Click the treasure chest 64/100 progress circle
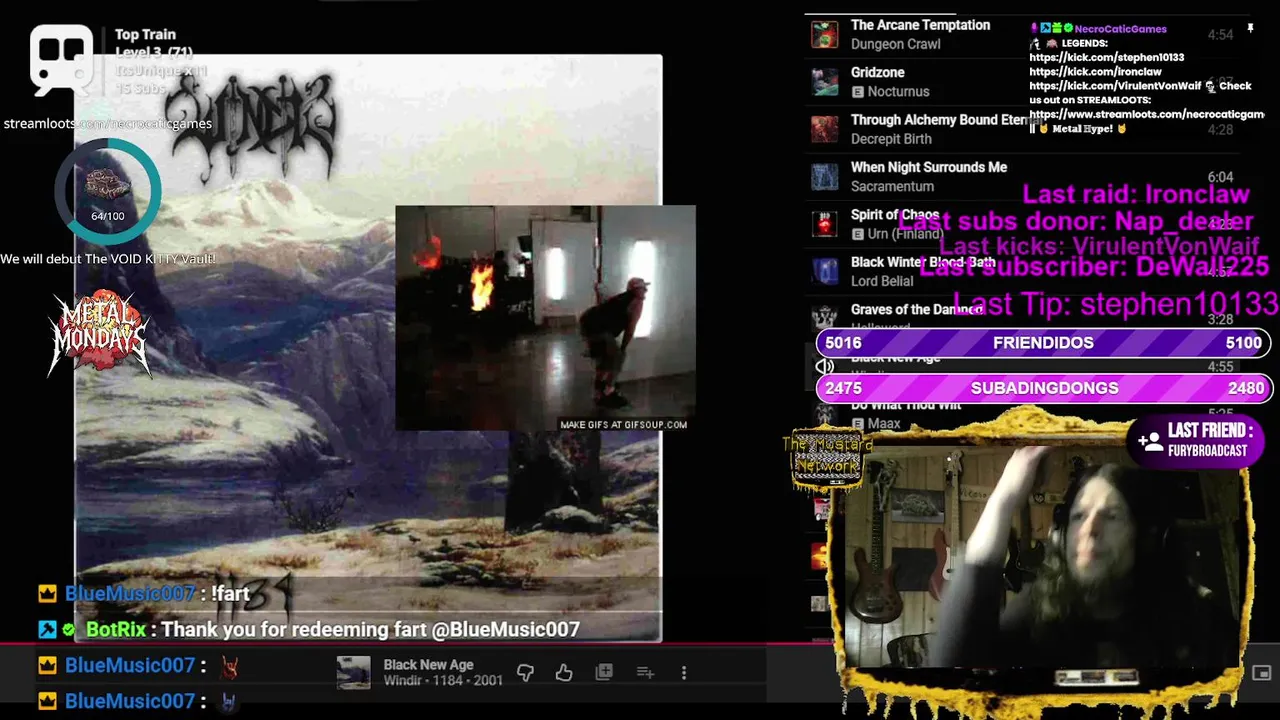The image size is (1280, 720). 107,191
